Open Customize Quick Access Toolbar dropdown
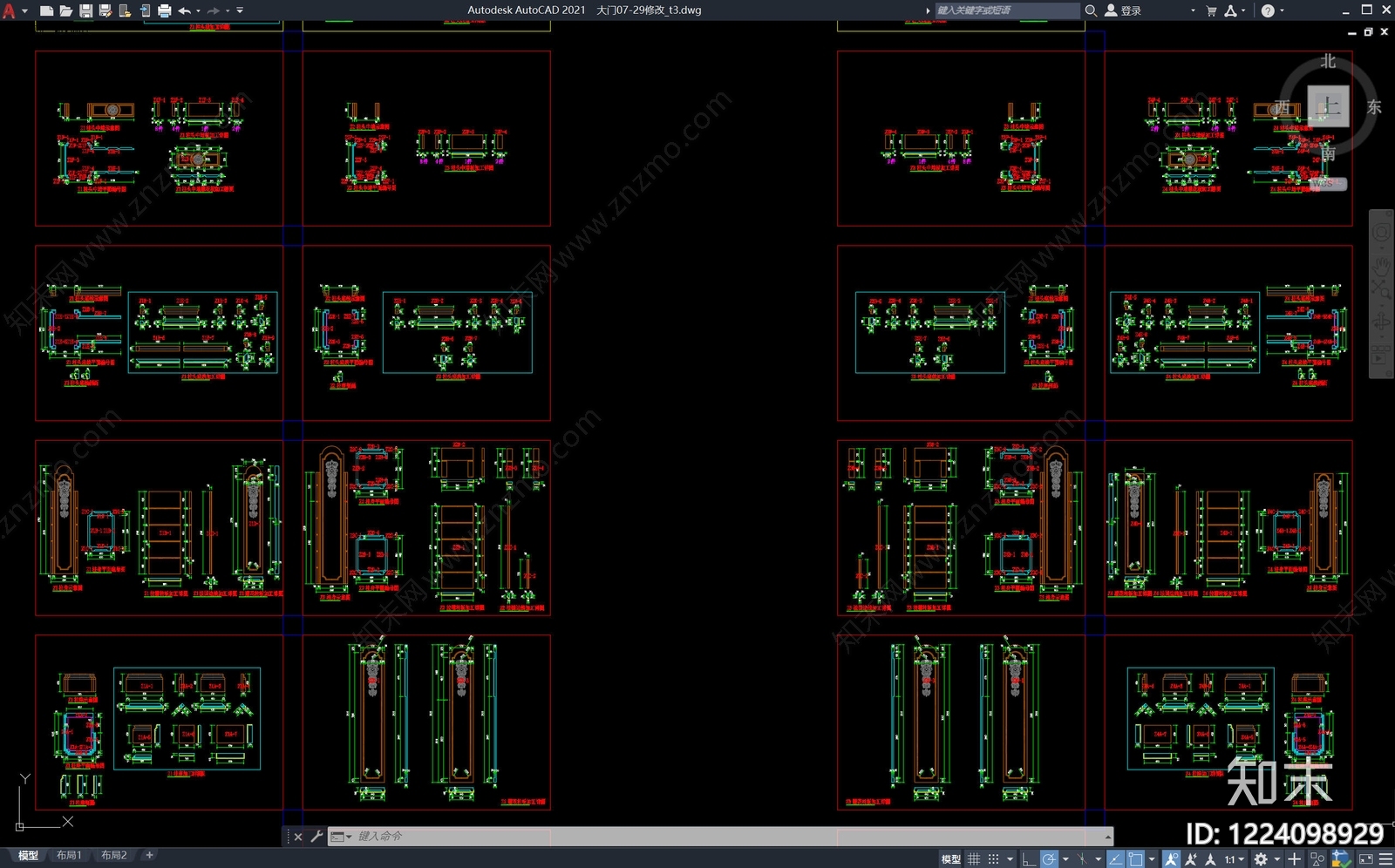 tap(240, 10)
